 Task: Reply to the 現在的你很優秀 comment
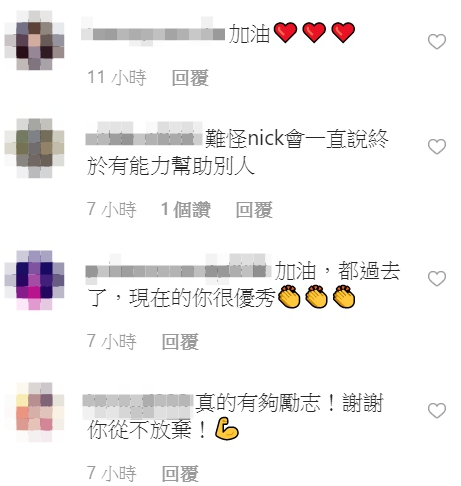[180, 342]
